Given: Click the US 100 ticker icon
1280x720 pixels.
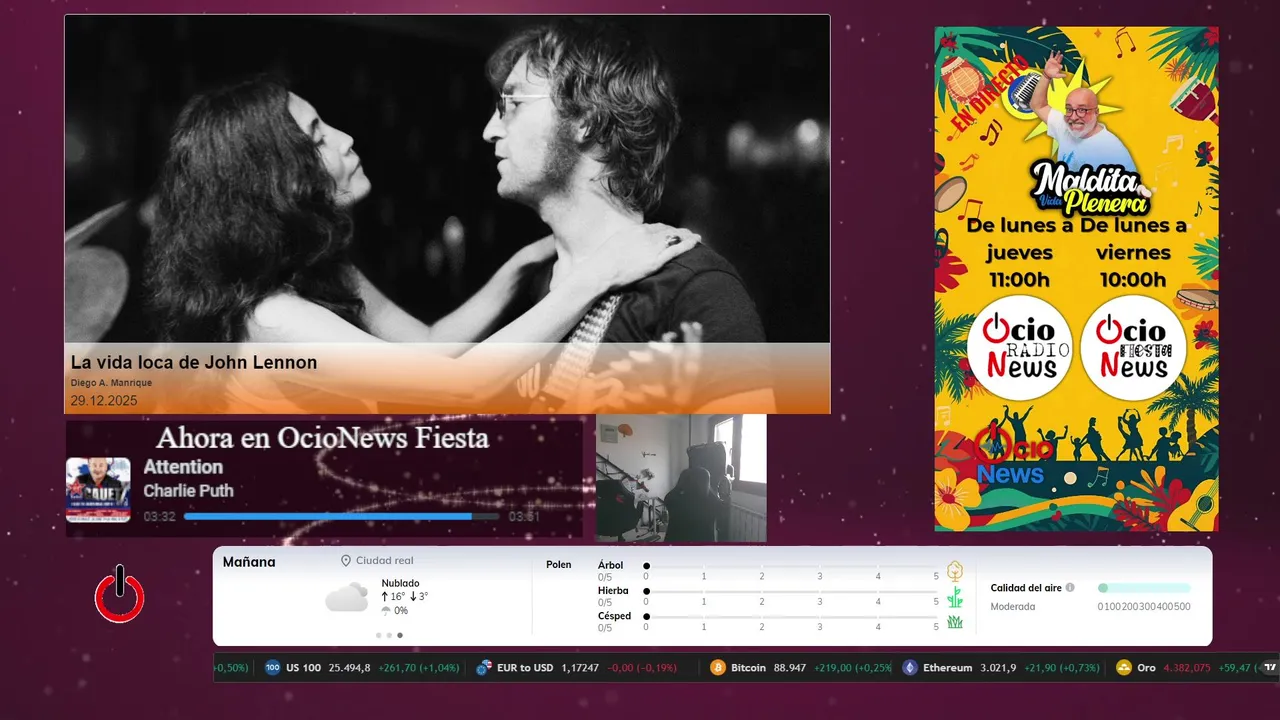Looking at the screenshot, I should (273, 668).
